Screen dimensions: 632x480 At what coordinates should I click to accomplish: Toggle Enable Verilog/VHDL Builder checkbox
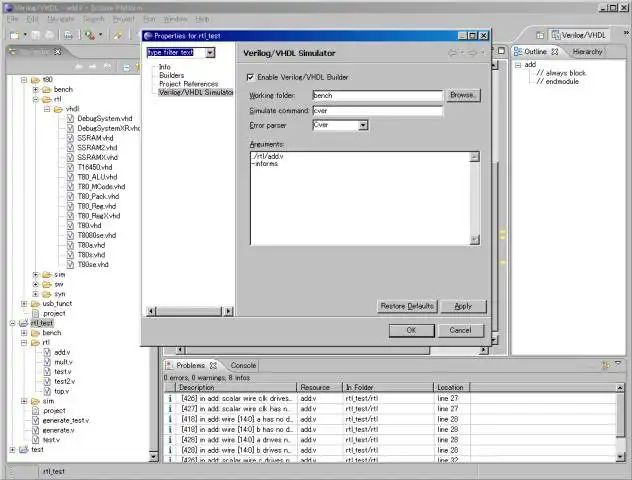(250, 77)
